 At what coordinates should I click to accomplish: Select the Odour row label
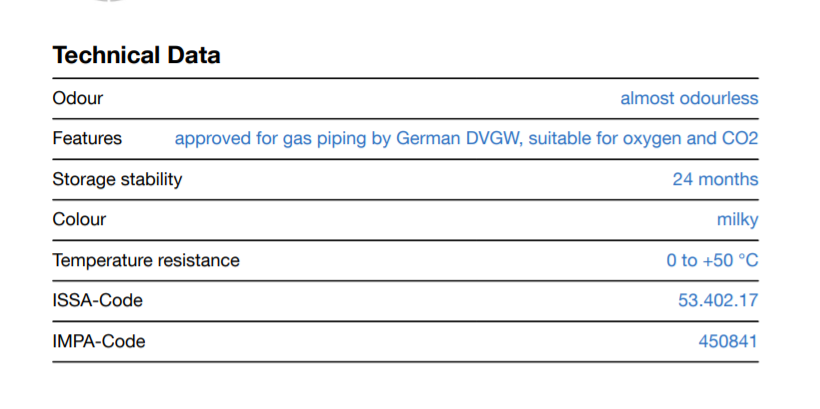tap(77, 98)
